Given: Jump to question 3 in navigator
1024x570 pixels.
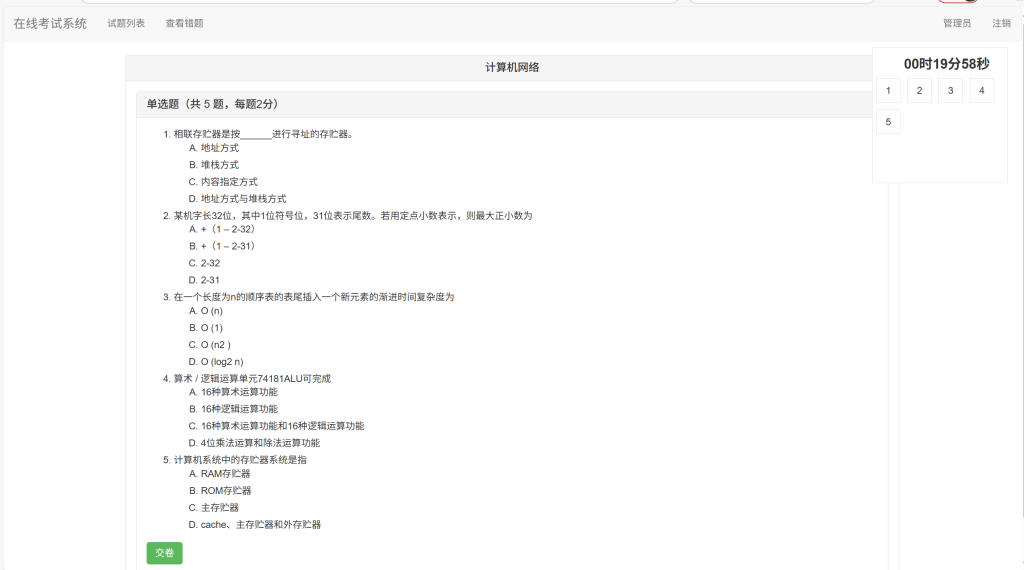Looking at the screenshot, I should pyautogui.click(x=951, y=91).
